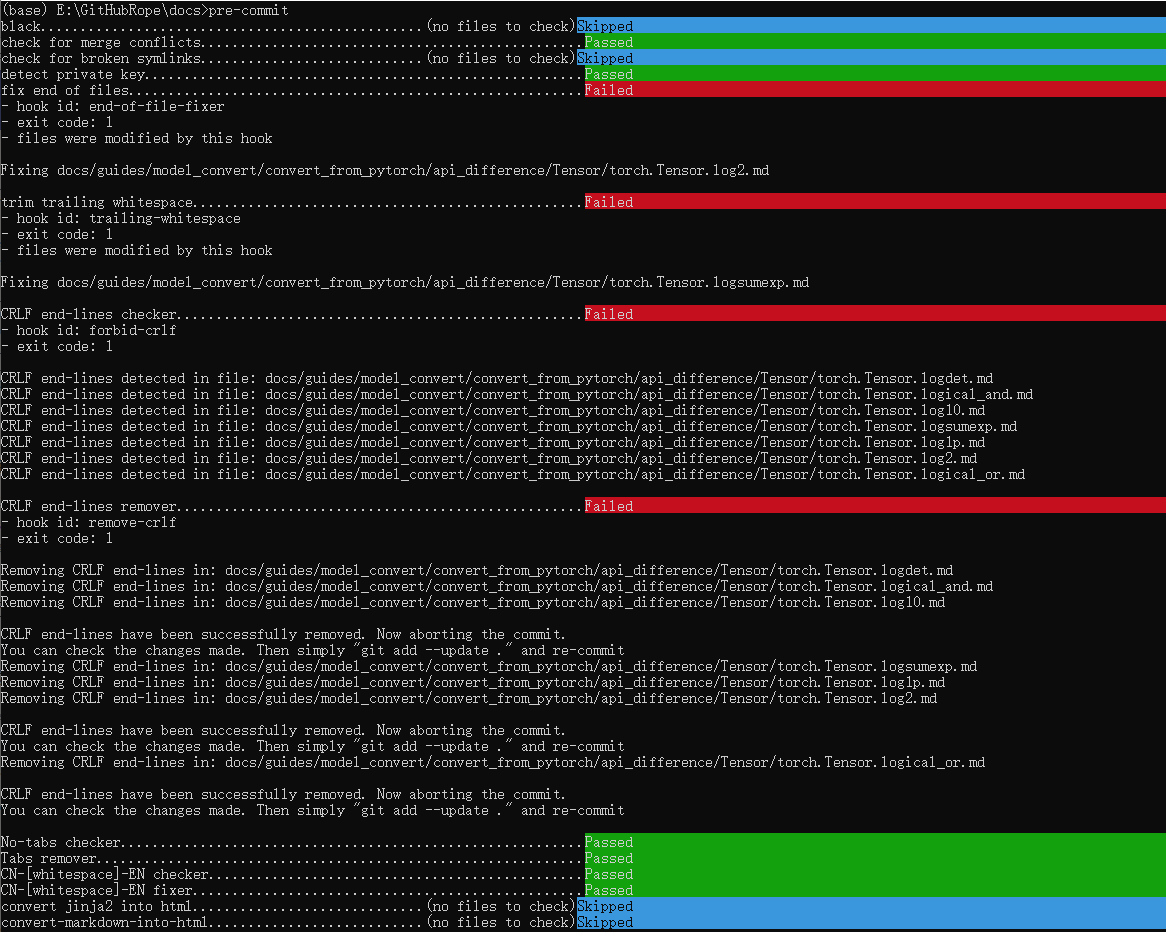Click Removing CRLF line for torch.Tensor.logical_or.md
The image size is (1166, 932).
493,762
